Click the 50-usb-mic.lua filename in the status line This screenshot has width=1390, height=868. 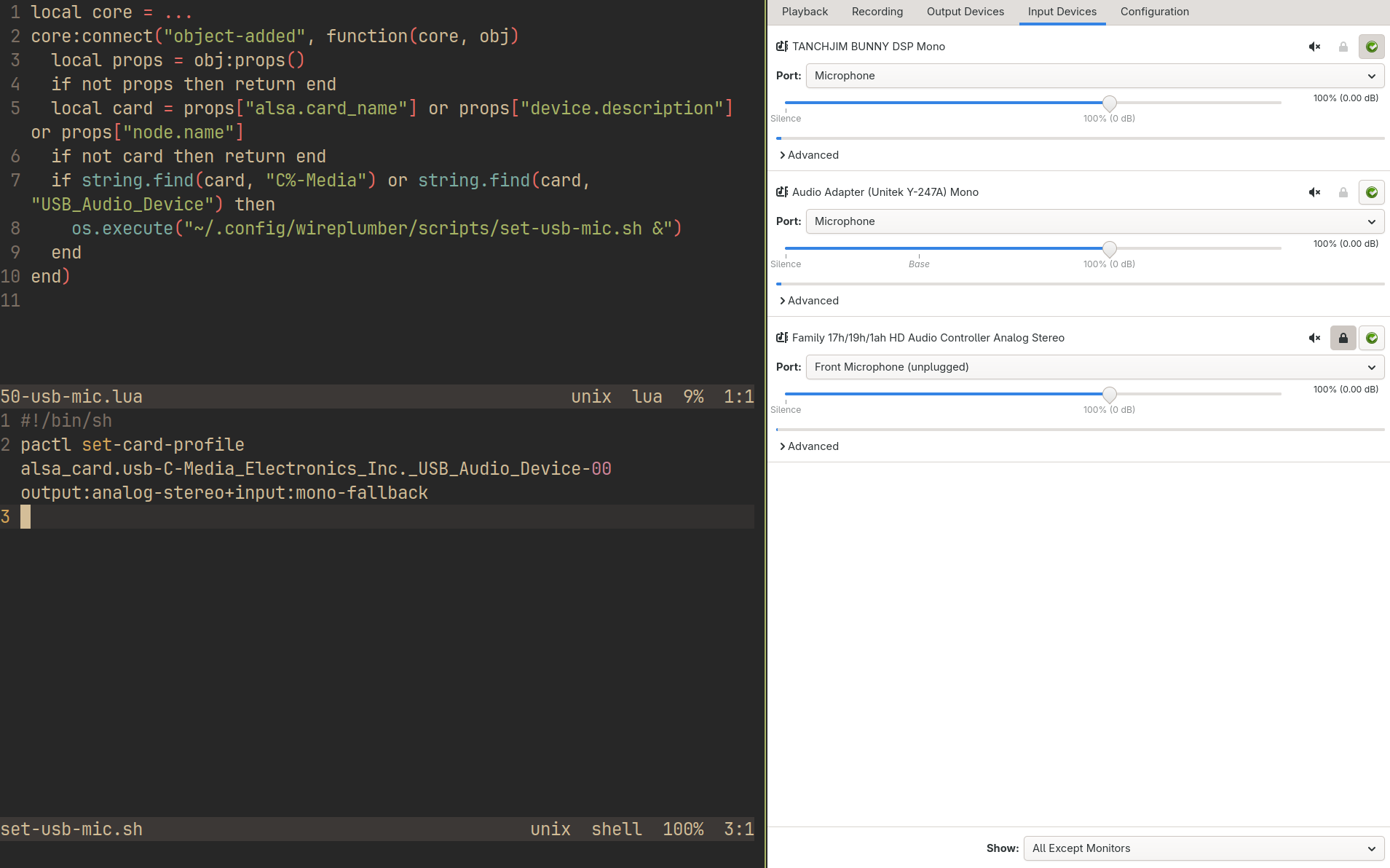tap(71, 397)
